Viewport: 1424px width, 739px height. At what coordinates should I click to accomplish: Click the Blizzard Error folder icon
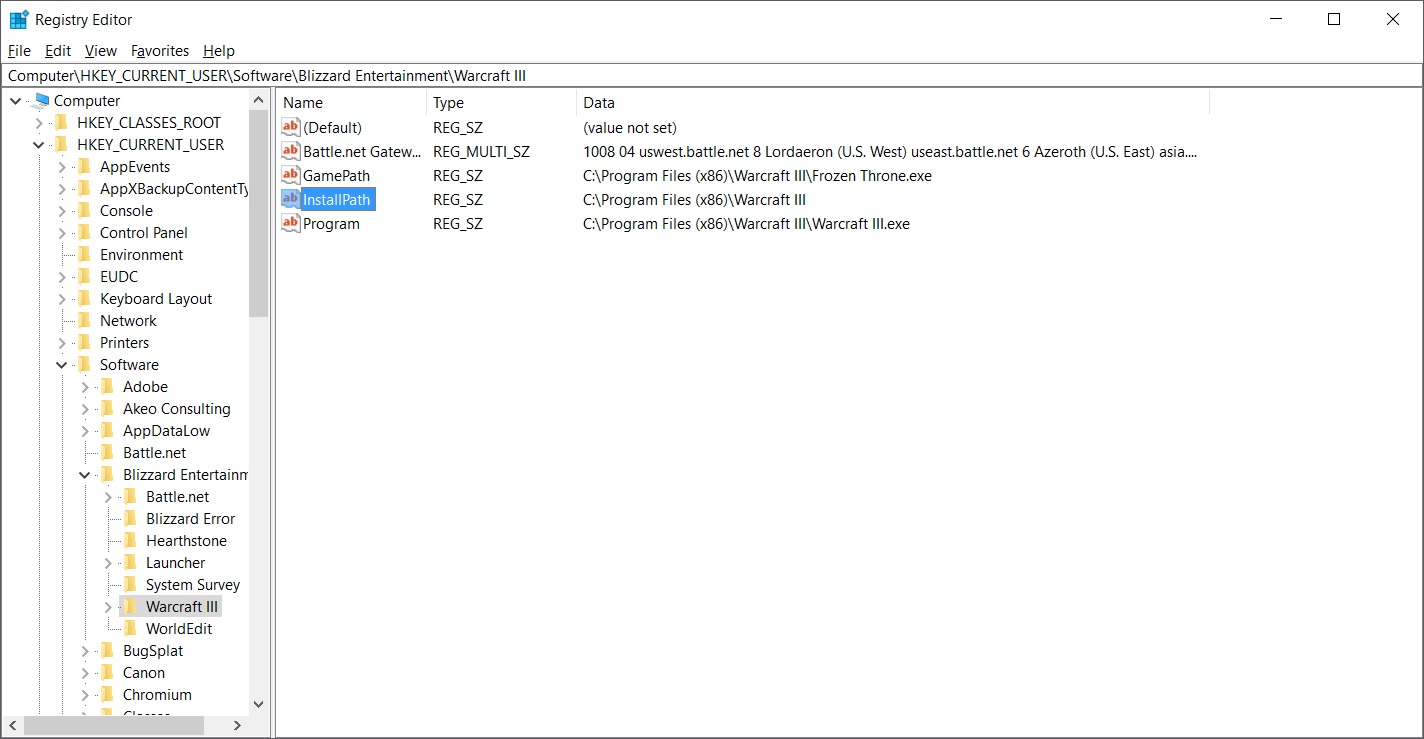pyautogui.click(x=131, y=518)
